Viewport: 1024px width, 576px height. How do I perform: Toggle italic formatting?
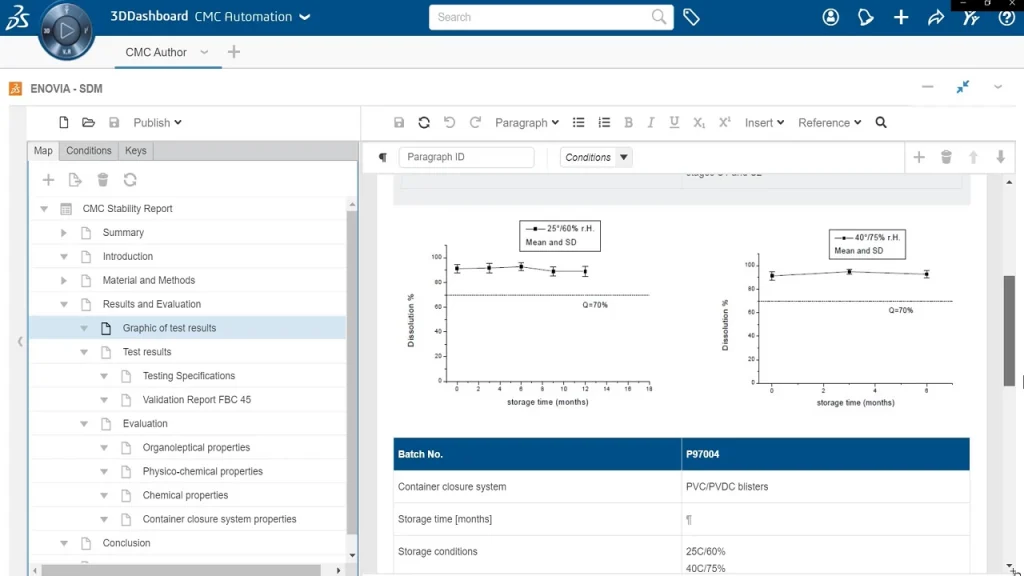tap(651, 123)
